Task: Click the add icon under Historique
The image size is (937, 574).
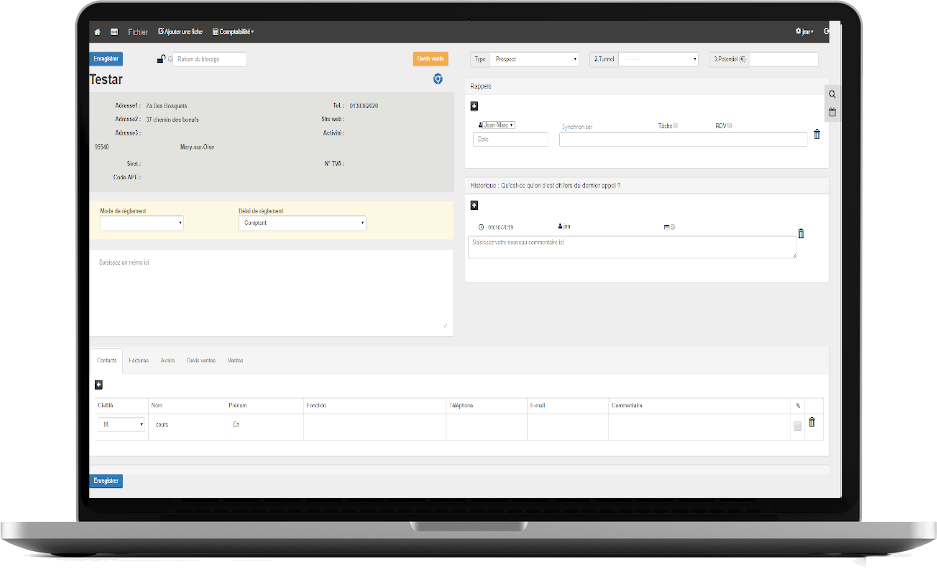Action: pyautogui.click(x=474, y=205)
